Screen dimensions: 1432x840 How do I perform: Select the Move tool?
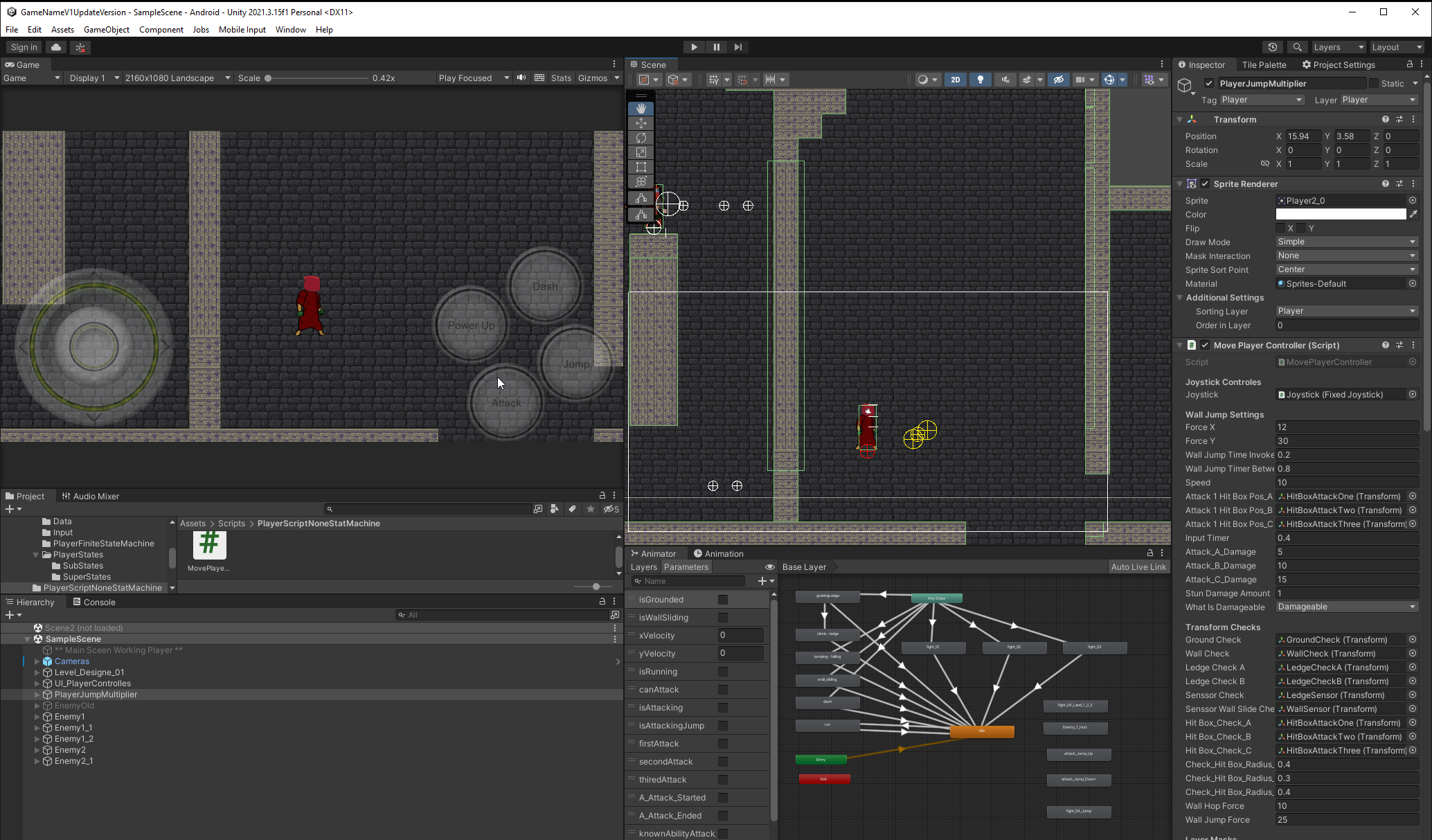coord(641,123)
